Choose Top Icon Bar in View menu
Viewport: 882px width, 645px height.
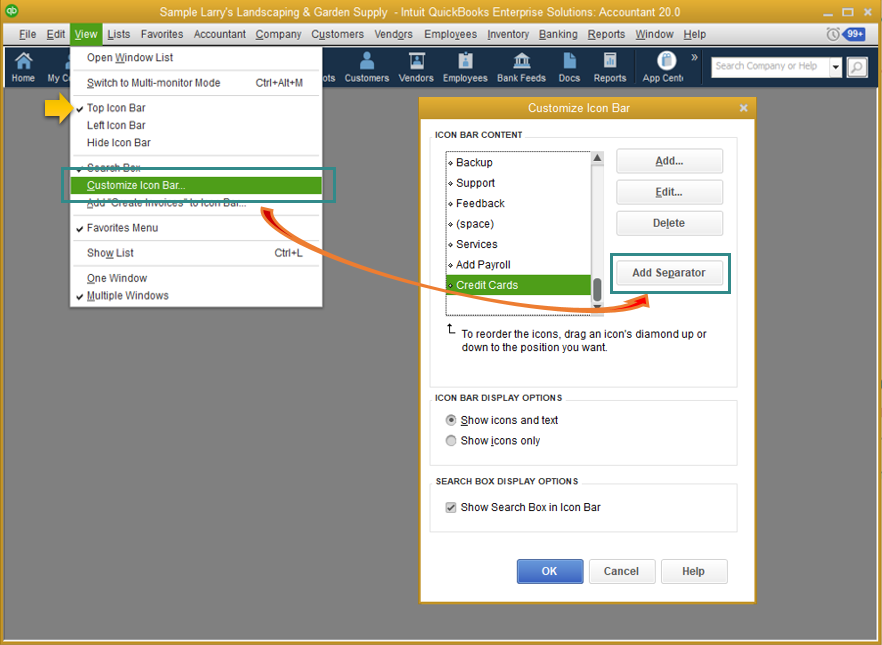coord(196,108)
